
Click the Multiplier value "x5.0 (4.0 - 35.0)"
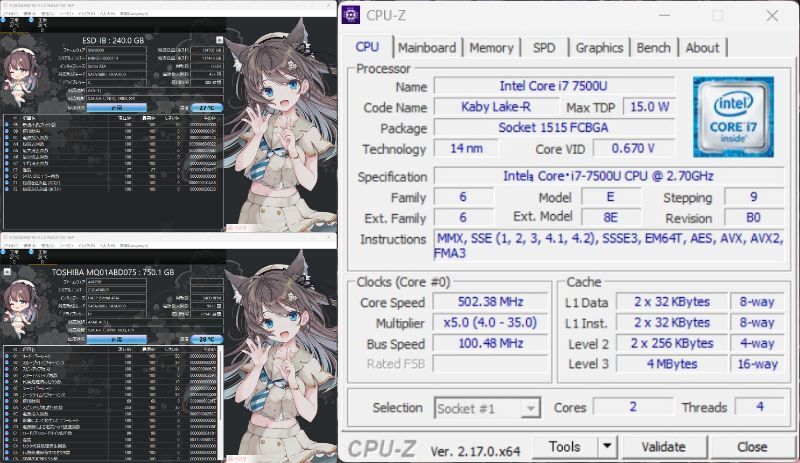click(490, 323)
